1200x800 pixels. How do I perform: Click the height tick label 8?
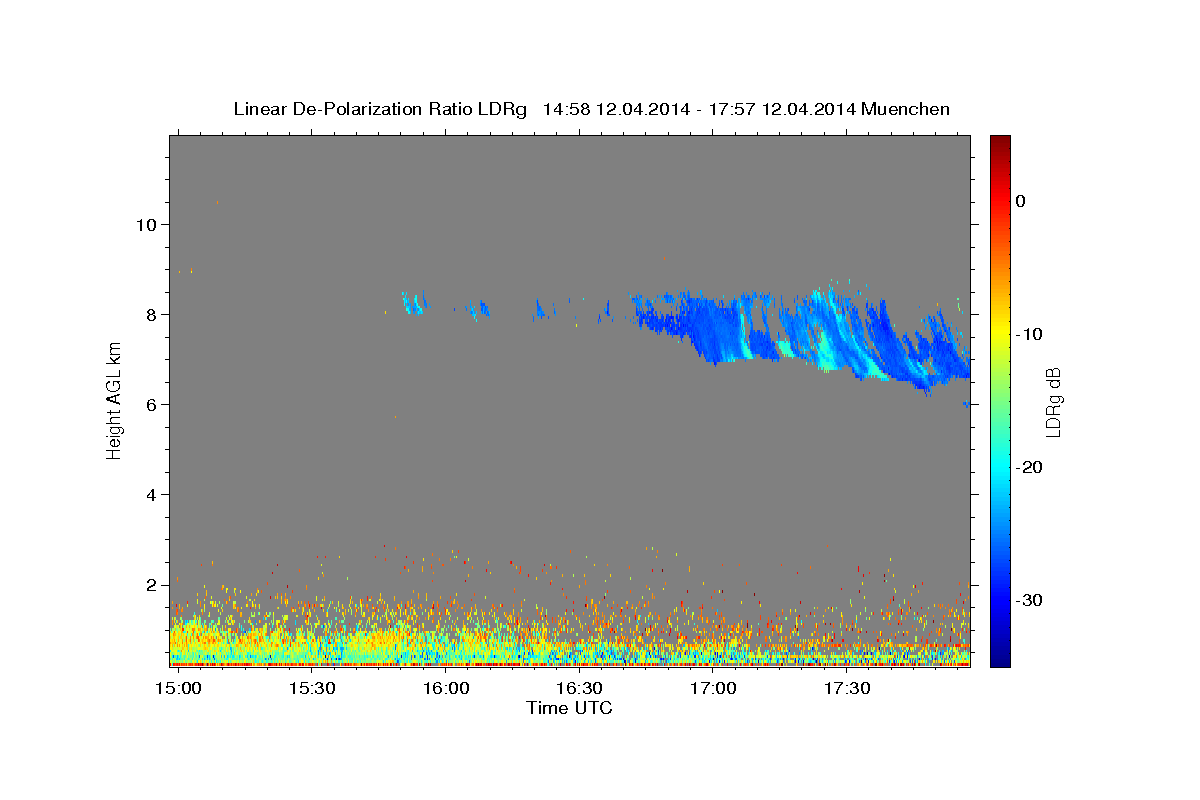(149, 314)
